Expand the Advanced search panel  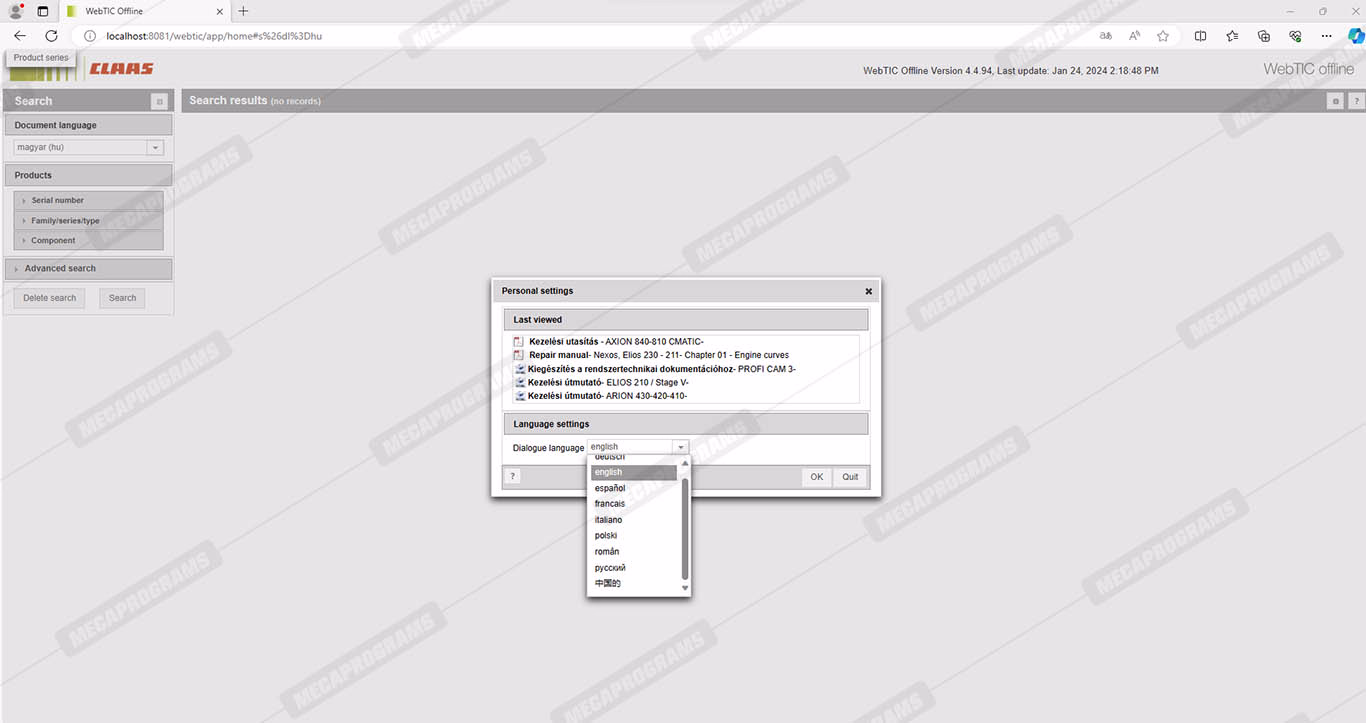[60, 268]
